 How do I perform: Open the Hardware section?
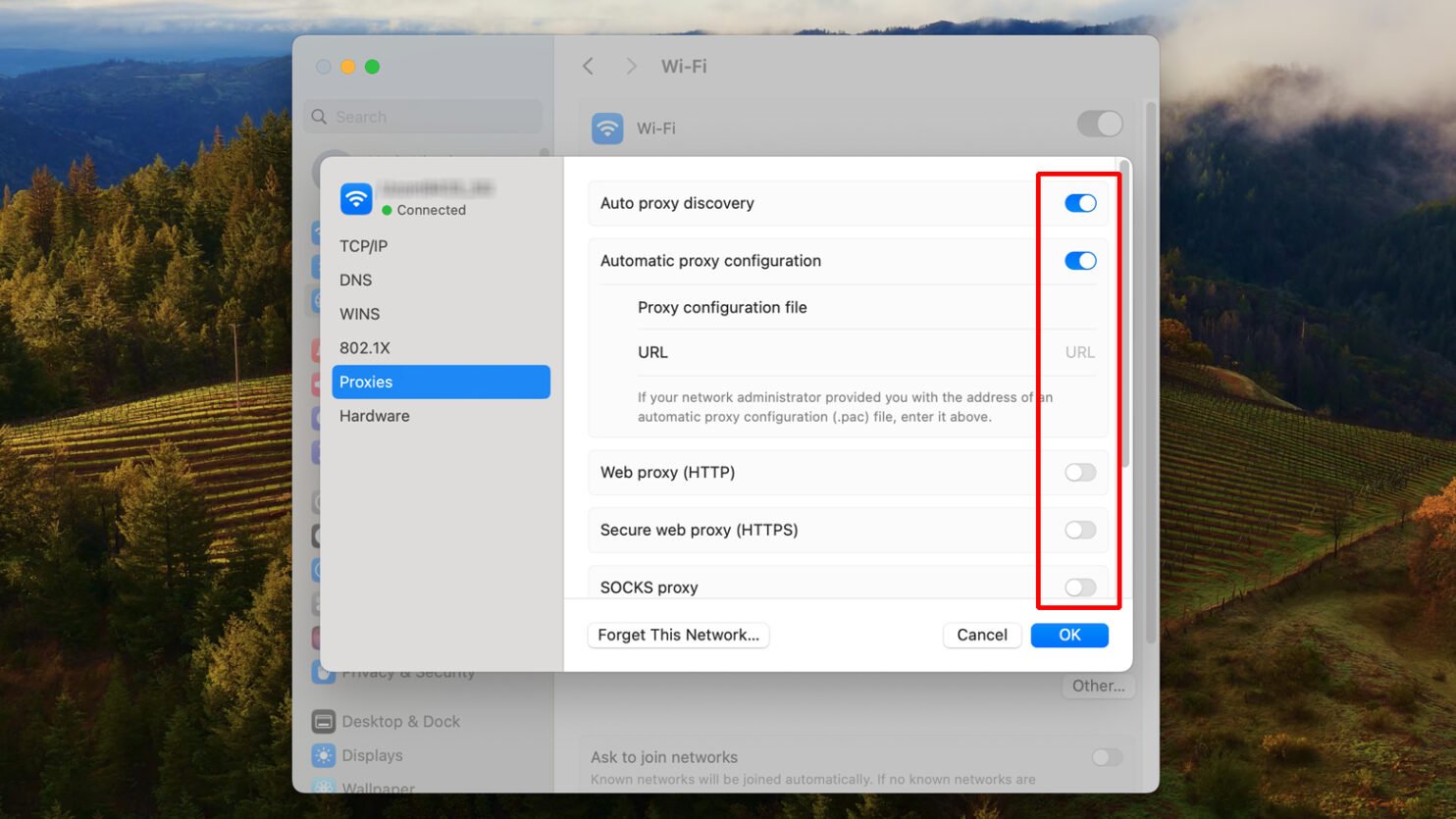coord(375,416)
